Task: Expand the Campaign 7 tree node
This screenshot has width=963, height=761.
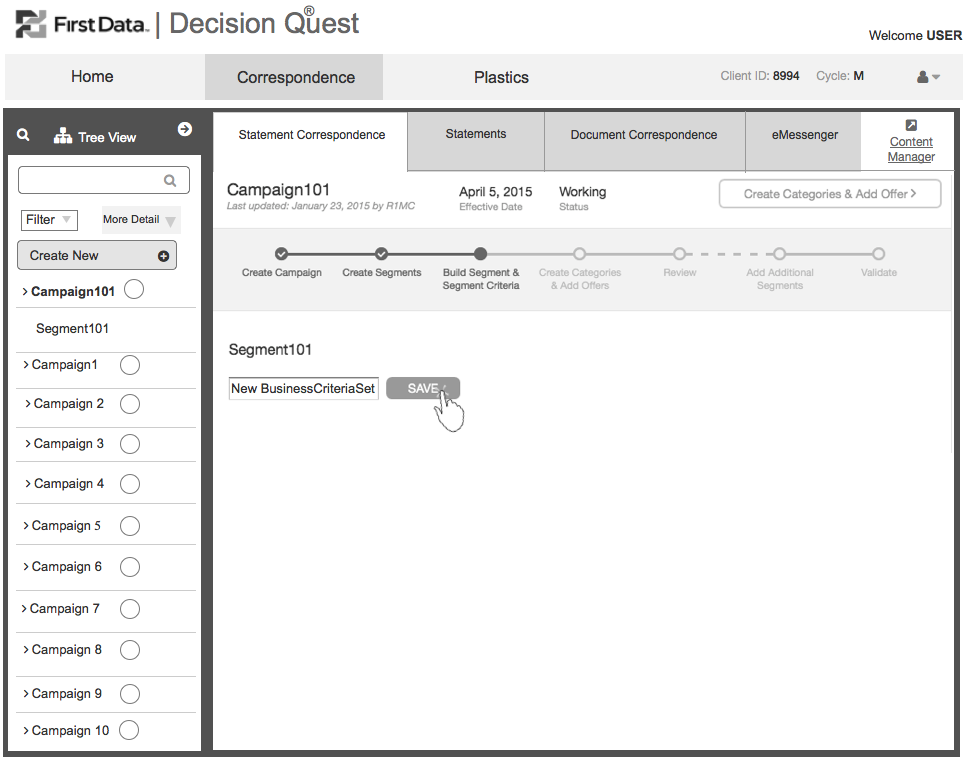Action: pyautogui.click(x=24, y=609)
